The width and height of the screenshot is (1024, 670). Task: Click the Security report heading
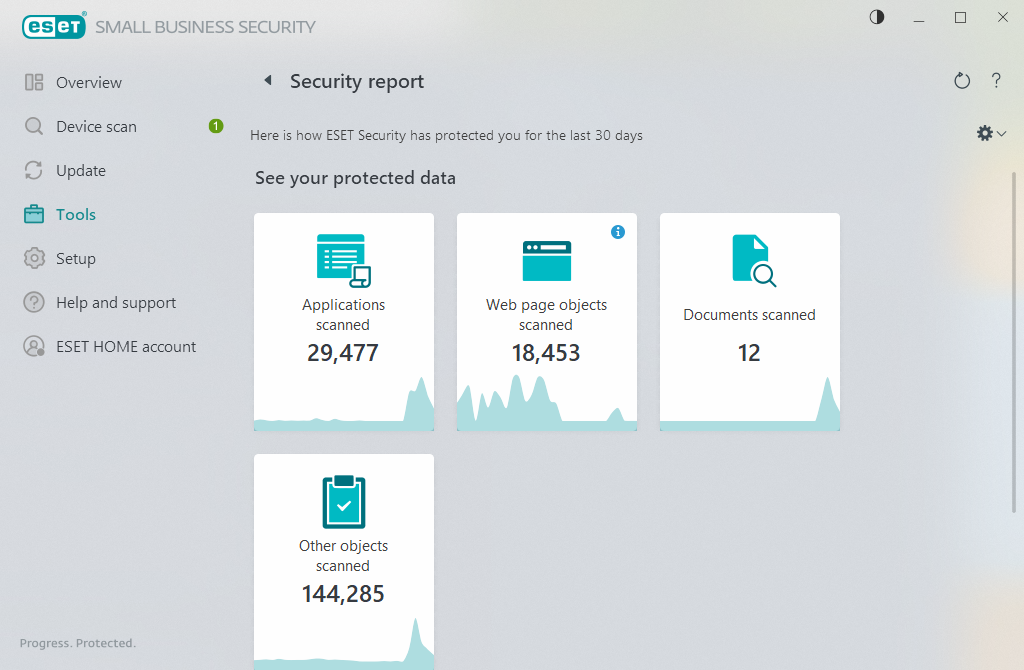point(357,82)
